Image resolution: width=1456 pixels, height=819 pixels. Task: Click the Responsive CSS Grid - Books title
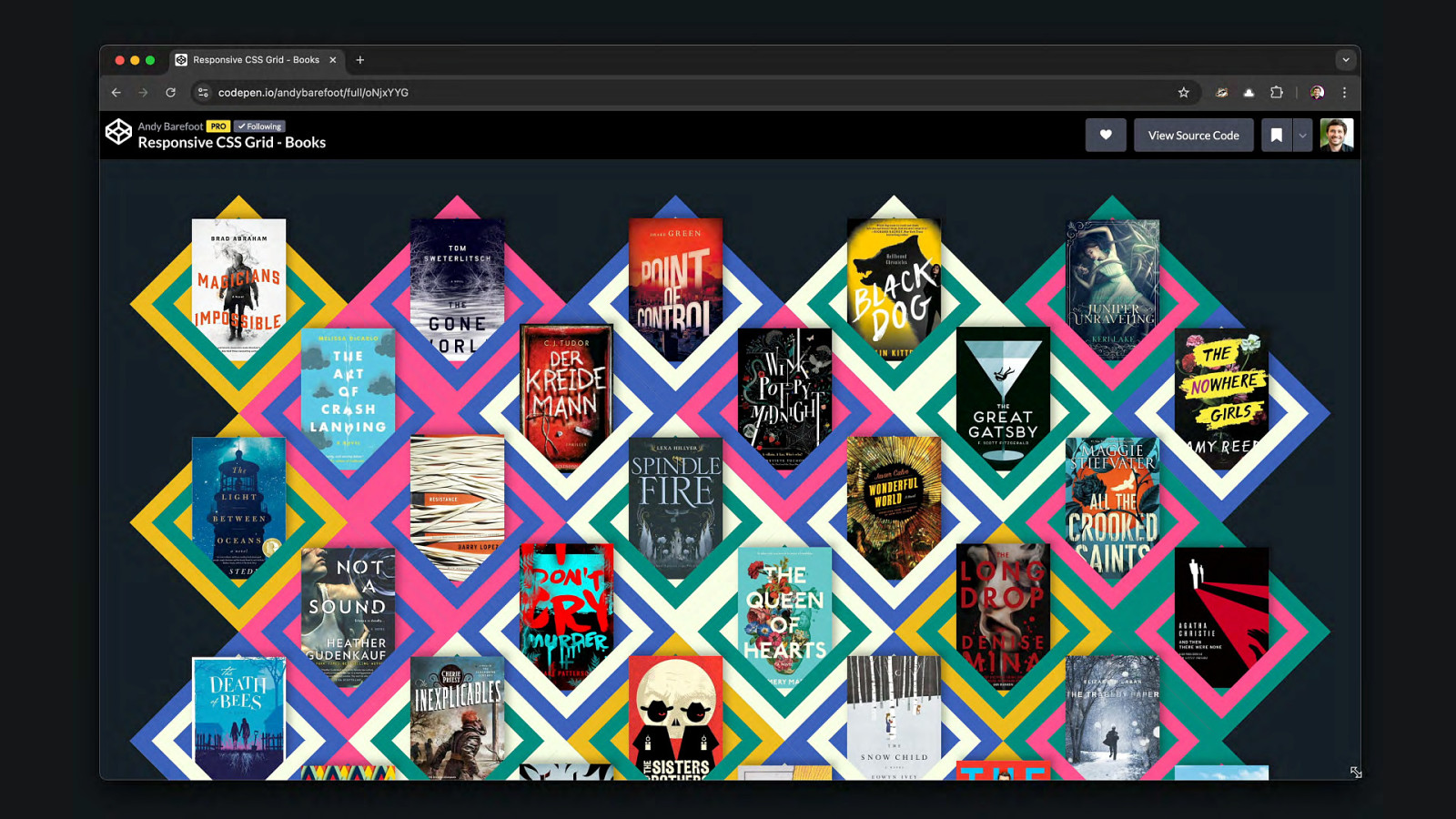pyautogui.click(x=231, y=143)
